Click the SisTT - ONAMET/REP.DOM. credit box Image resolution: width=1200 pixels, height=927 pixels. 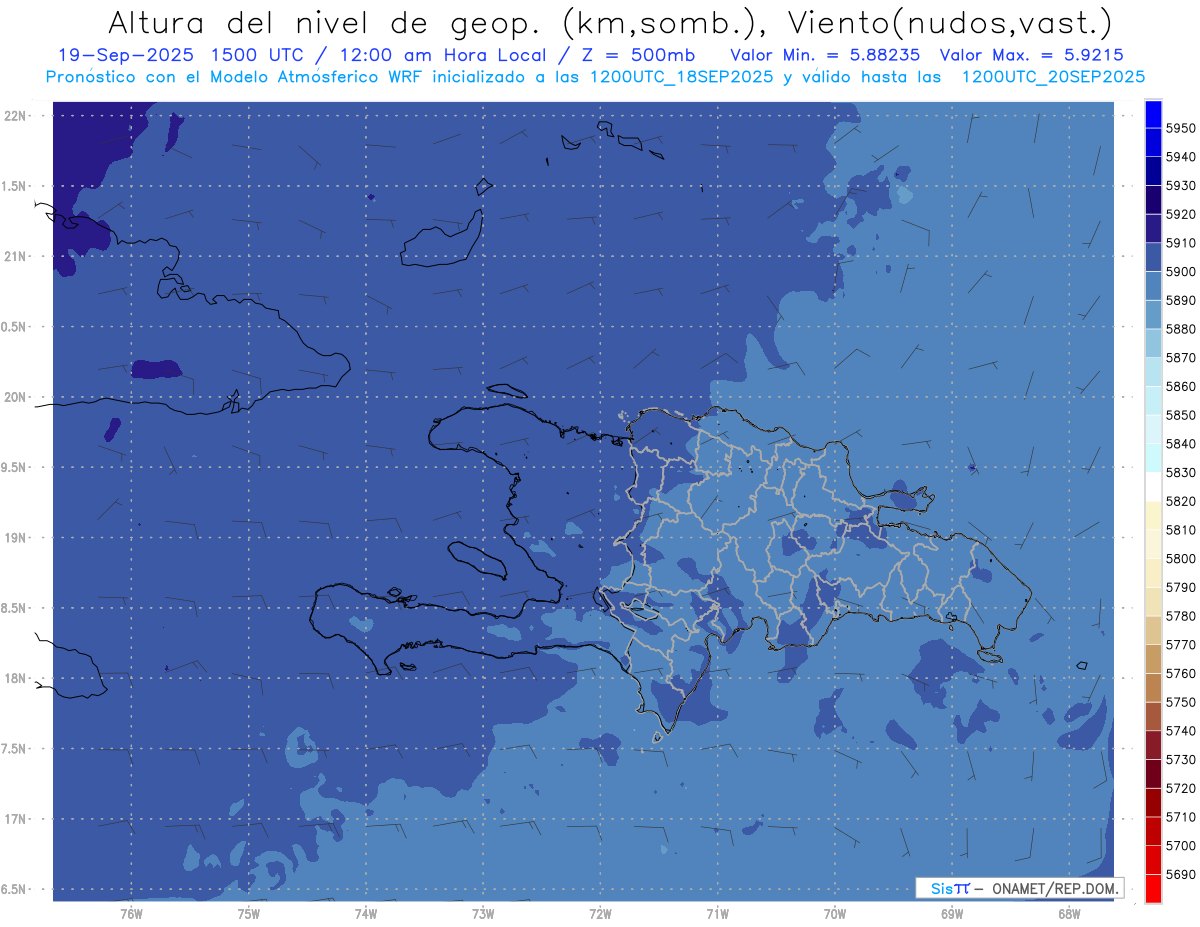[x=1019, y=888]
